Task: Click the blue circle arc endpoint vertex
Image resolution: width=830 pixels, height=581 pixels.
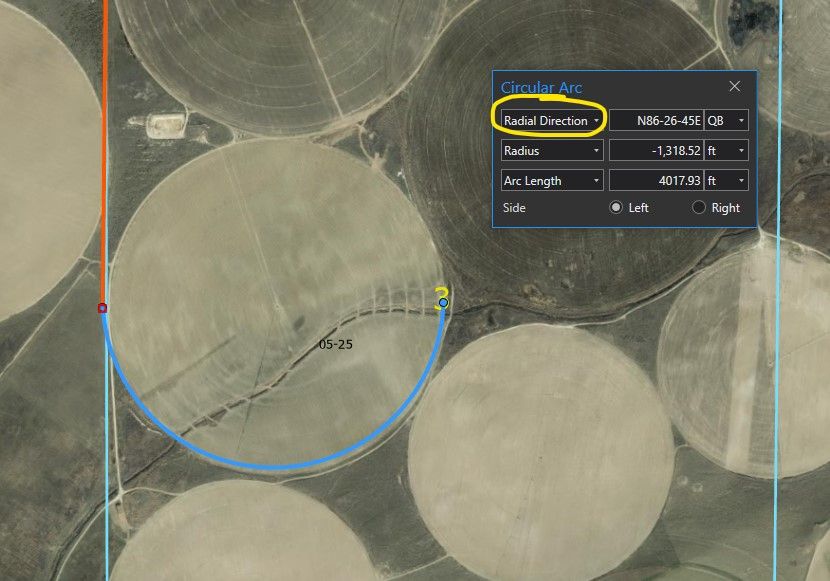Action: tap(444, 303)
